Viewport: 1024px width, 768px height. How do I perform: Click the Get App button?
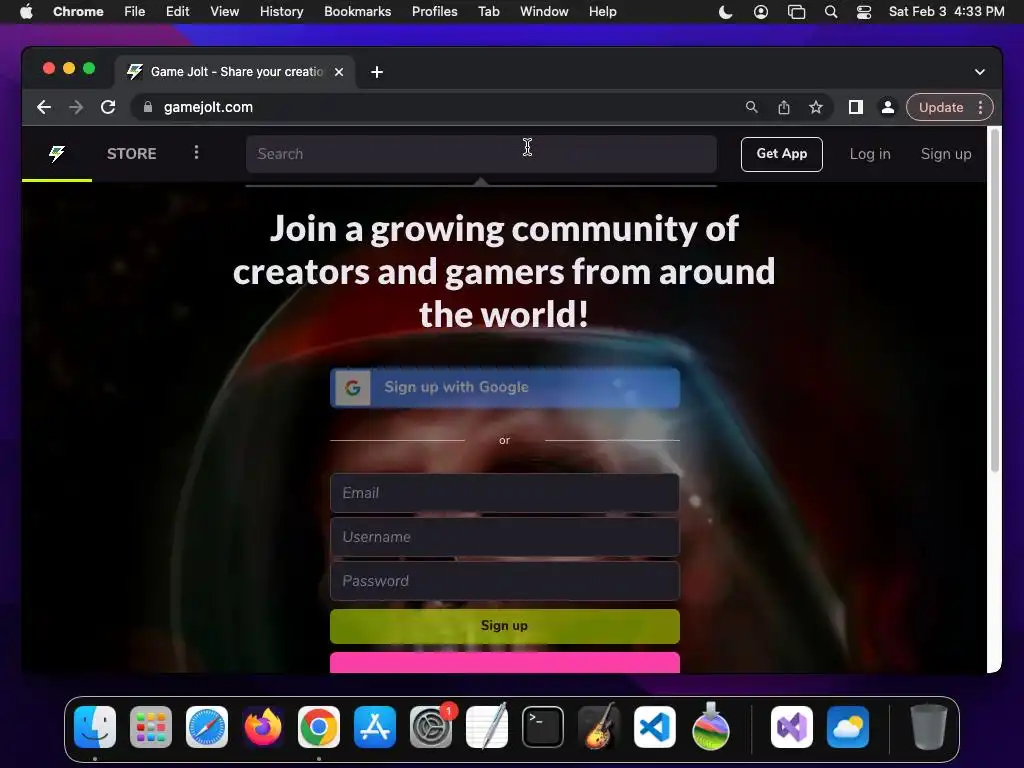point(782,154)
